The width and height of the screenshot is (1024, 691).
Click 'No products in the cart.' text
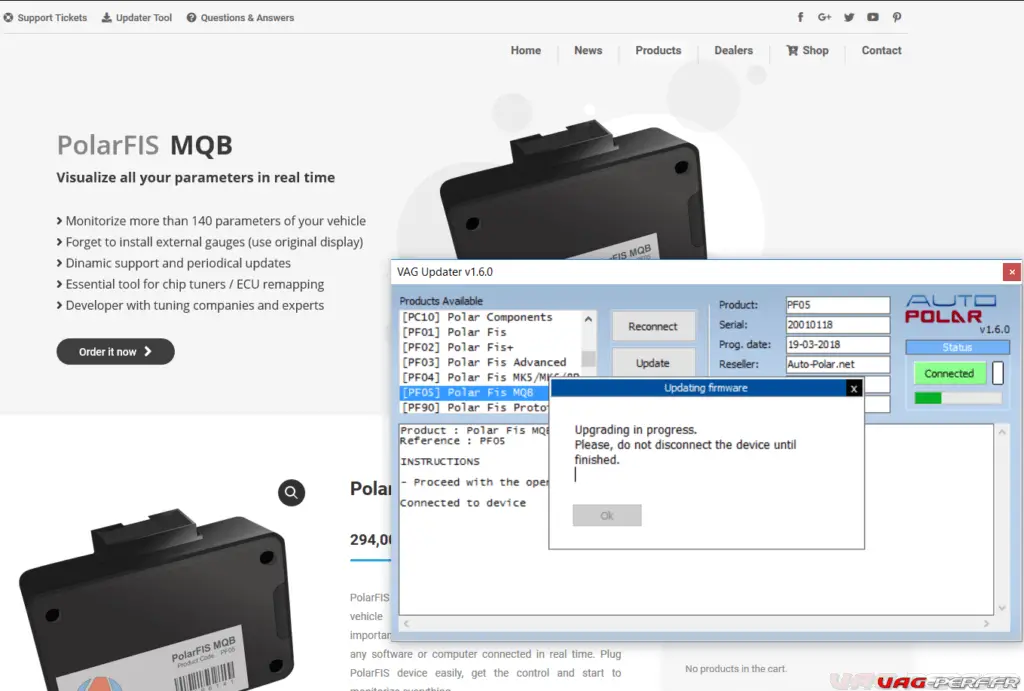point(736,669)
